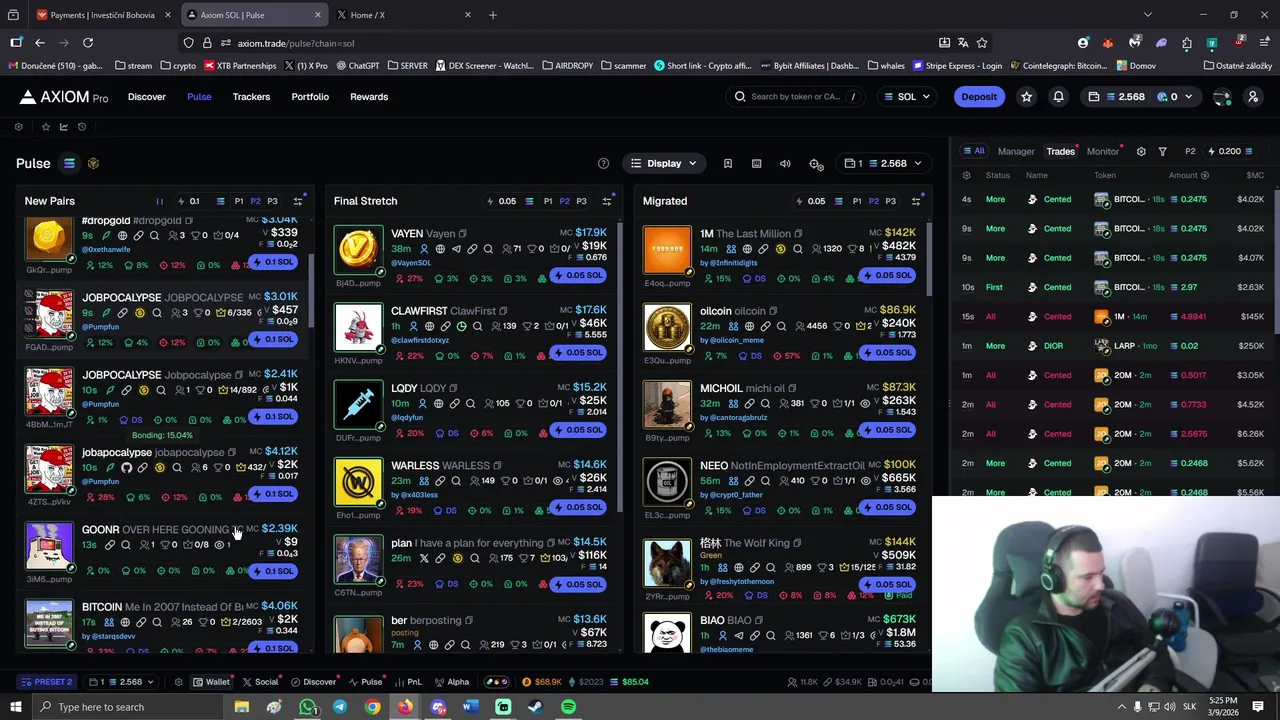The height and width of the screenshot is (720, 1280).
Task: Open Final Stretch filter sliders icon
Action: coord(606,201)
